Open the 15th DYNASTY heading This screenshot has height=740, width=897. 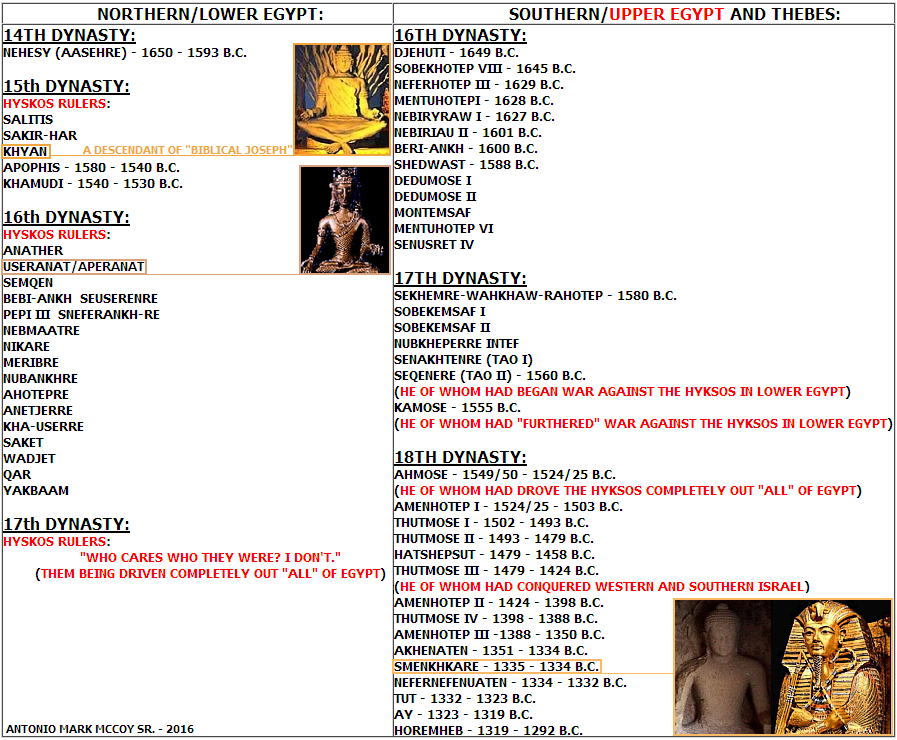click(x=66, y=86)
